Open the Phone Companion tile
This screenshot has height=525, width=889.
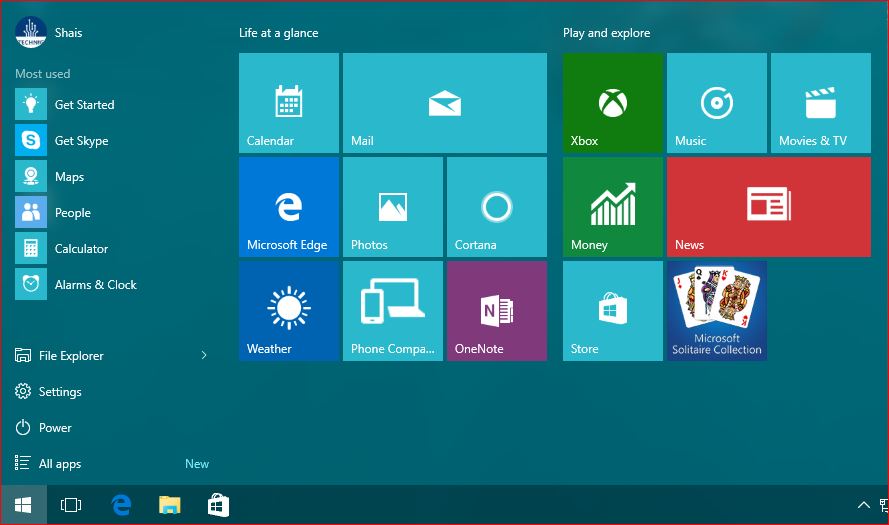pos(392,311)
